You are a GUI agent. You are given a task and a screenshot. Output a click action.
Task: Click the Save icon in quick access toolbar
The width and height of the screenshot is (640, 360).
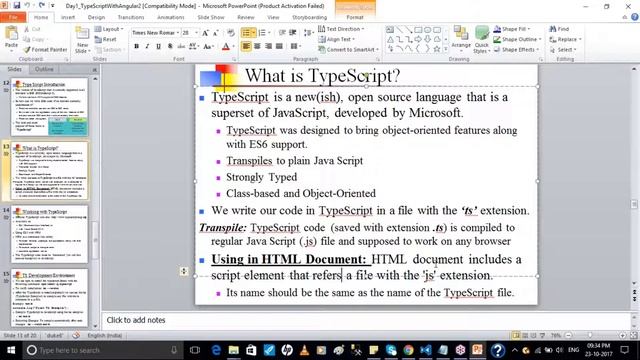(x=17, y=5)
